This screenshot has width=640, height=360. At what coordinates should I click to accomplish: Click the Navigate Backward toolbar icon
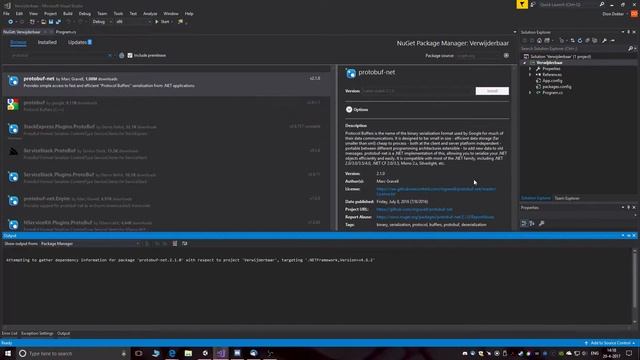[x=11, y=22]
